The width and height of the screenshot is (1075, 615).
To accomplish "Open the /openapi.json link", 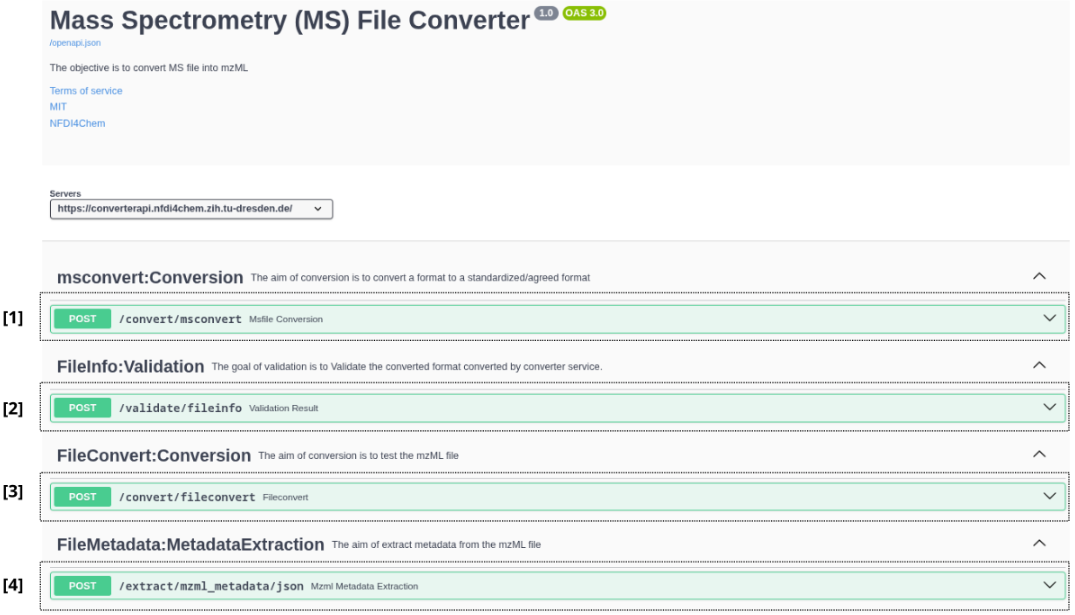I will [75, 43].
